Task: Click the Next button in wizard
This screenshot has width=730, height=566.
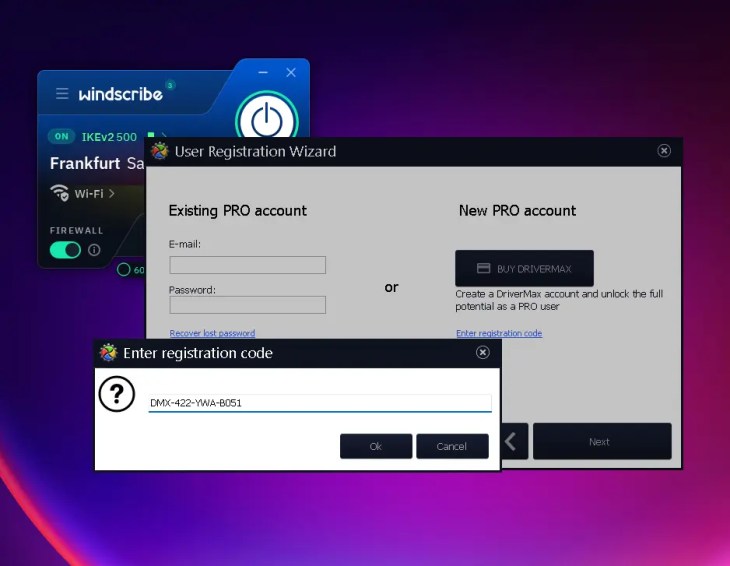Action: [602, 441]
